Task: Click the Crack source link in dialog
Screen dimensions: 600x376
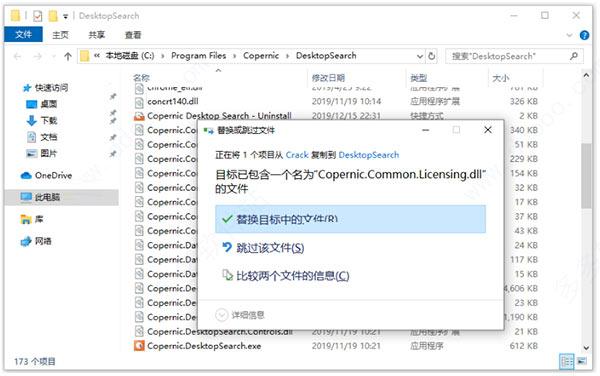Action: [297, 155]
